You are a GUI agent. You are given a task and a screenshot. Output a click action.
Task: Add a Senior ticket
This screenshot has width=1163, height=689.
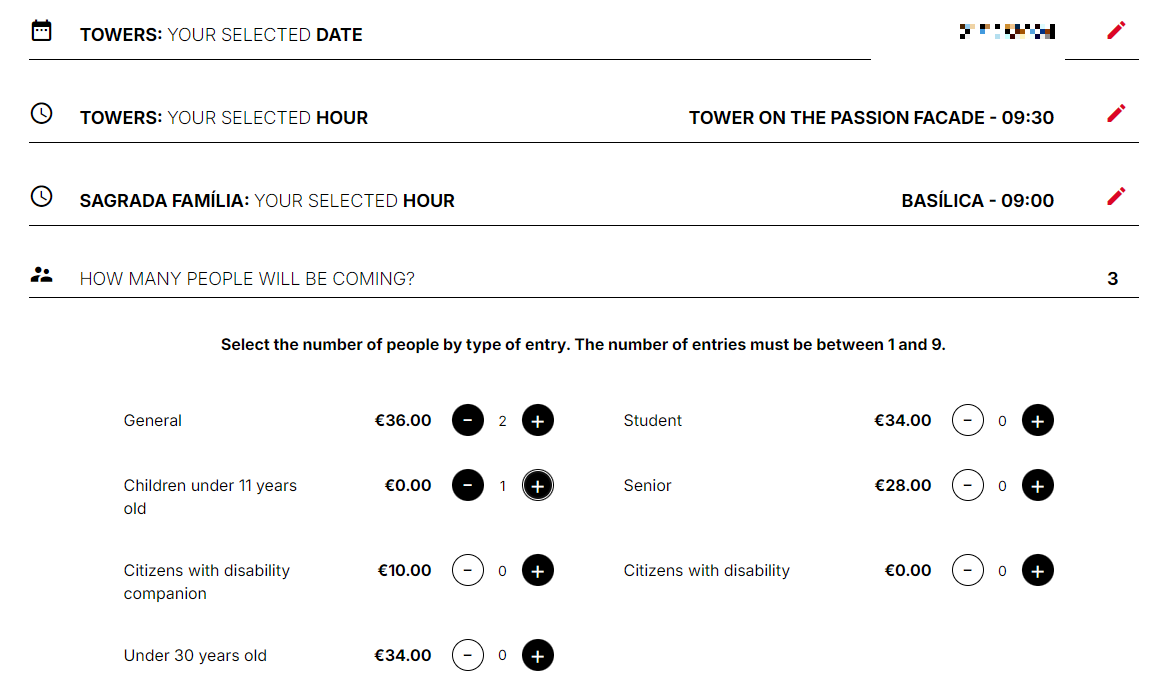pyautogui.click(x=1037, y=486)
